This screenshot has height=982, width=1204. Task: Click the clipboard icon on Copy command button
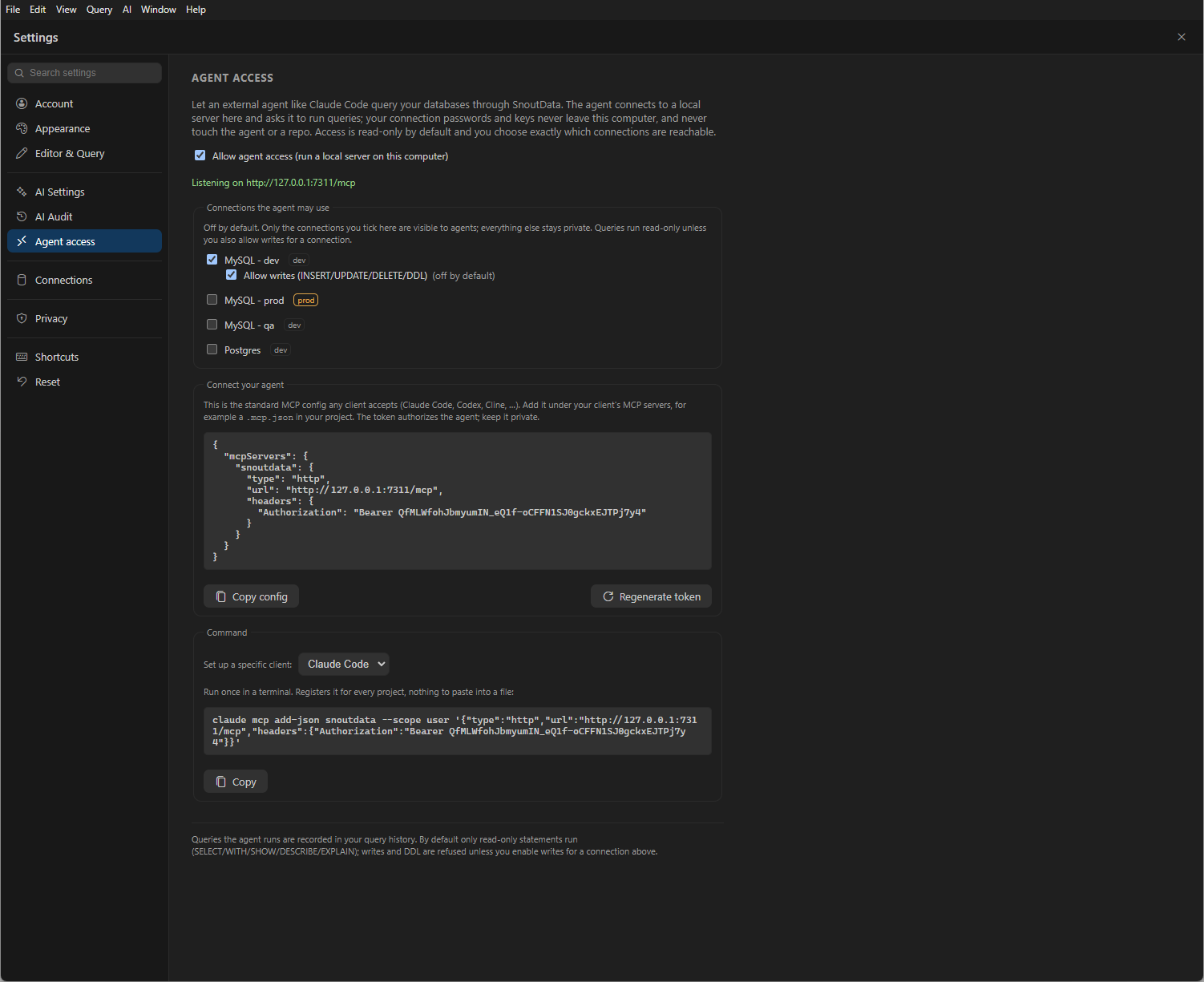pos(221,782)
